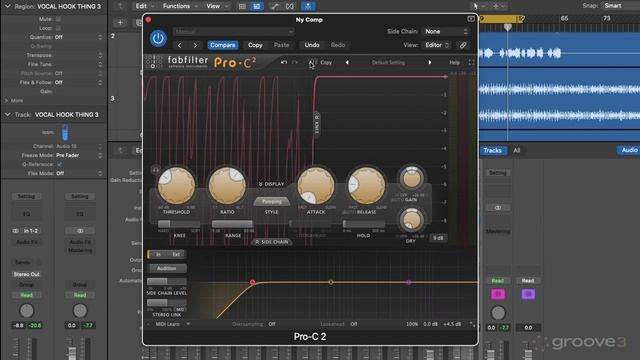Click the track icon in inspector
The width and height of the screenshot is (640, 360).
[x=65, y=133]
